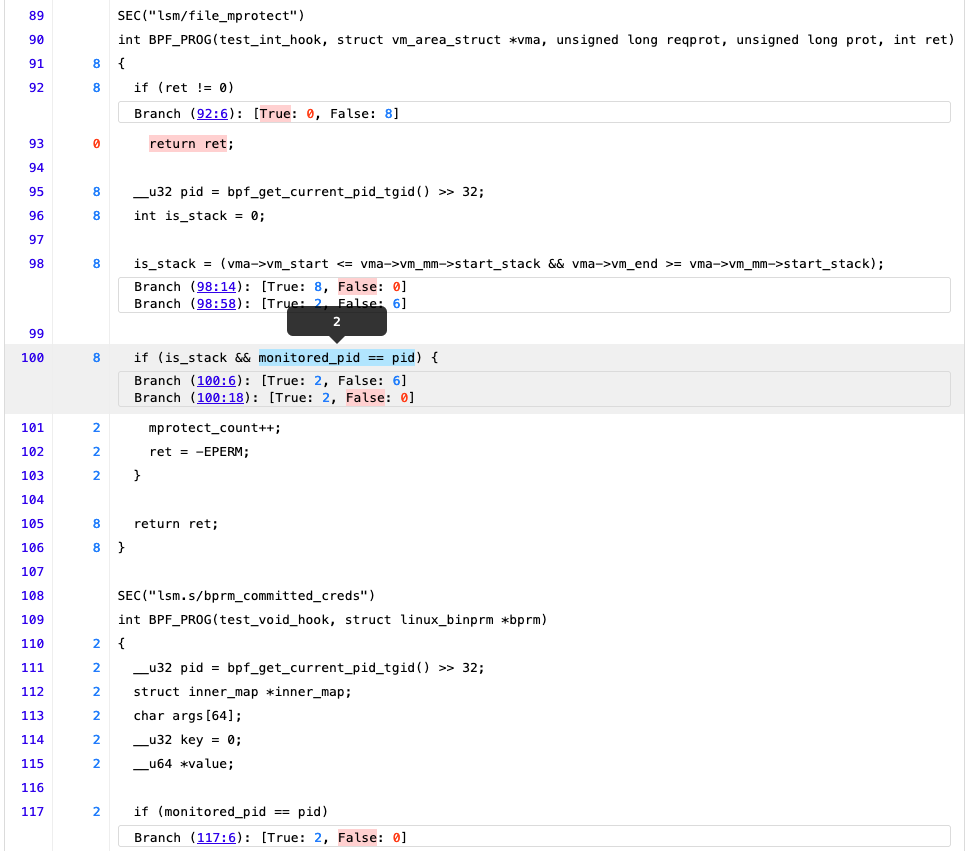Viewport: 969px width, 851px height.
Task: Click line number 101
Action: (x=33, y=428)
